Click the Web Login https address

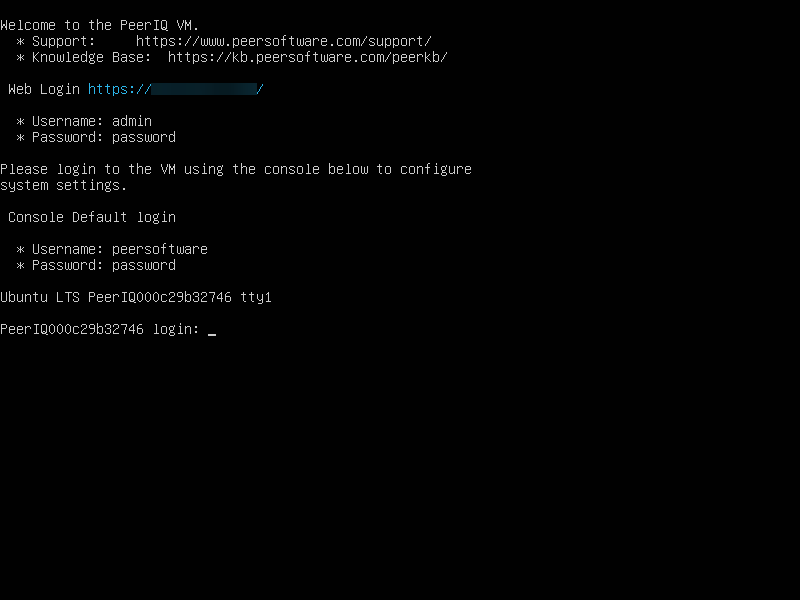175,89
